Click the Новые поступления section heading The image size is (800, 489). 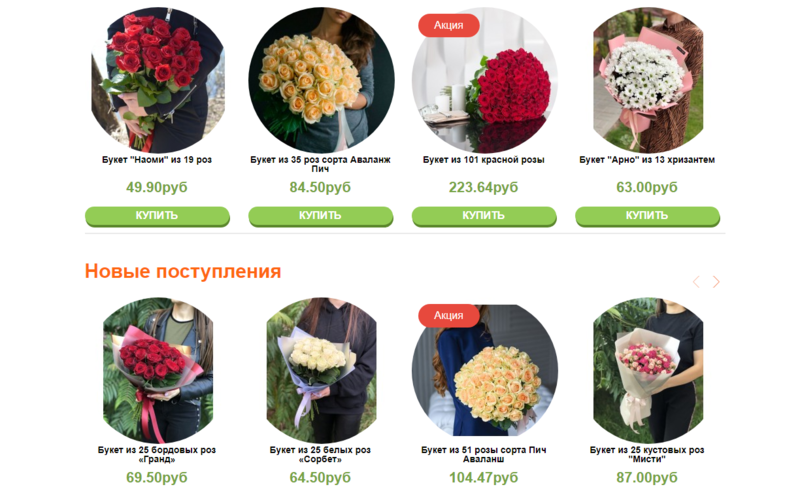tap(183, 271)
